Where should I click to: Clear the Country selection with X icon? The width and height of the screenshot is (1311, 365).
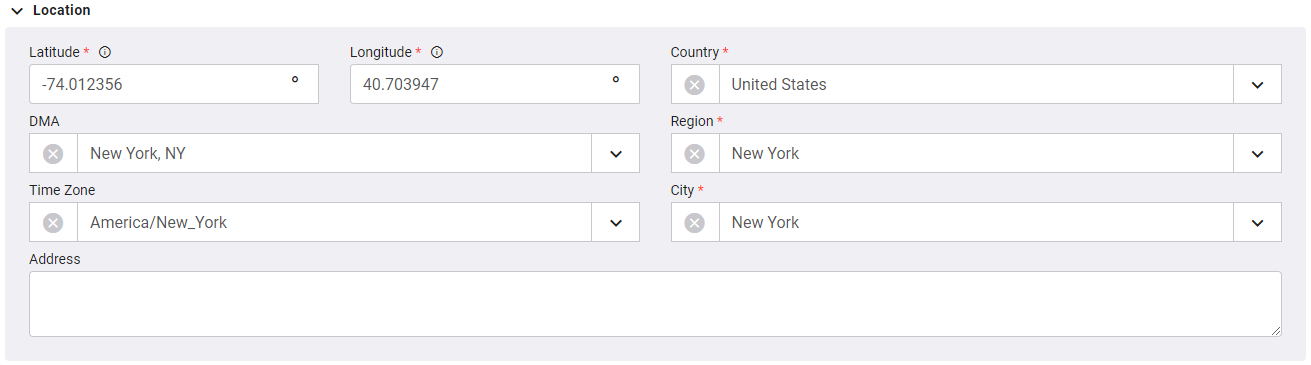[694, 85]
